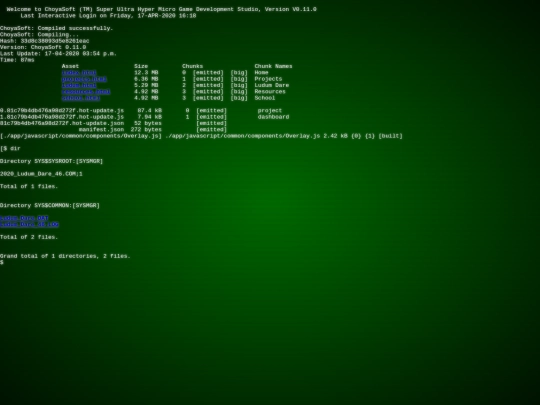Open the Ludum_Dare_46.LOG file link

(29, 224)
